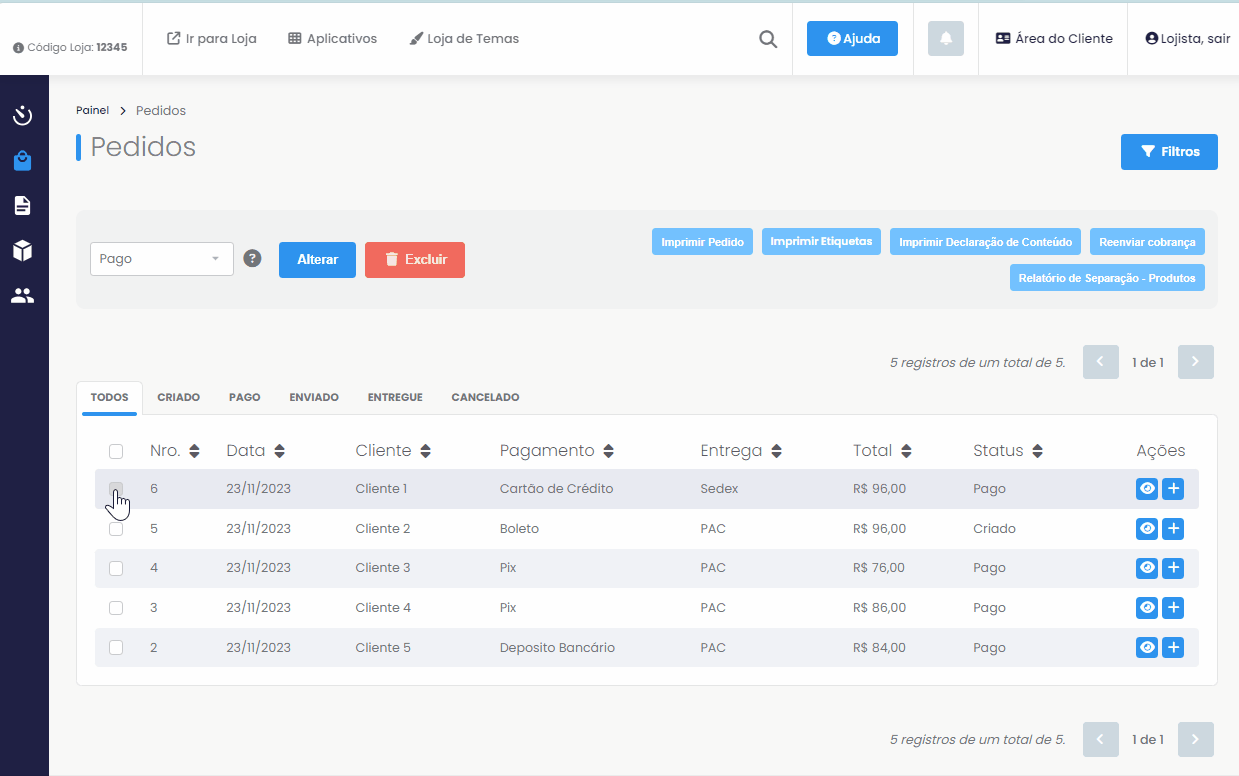Sort orders by Total column arrows
1239x776 pixels.
tap(906, 451)
